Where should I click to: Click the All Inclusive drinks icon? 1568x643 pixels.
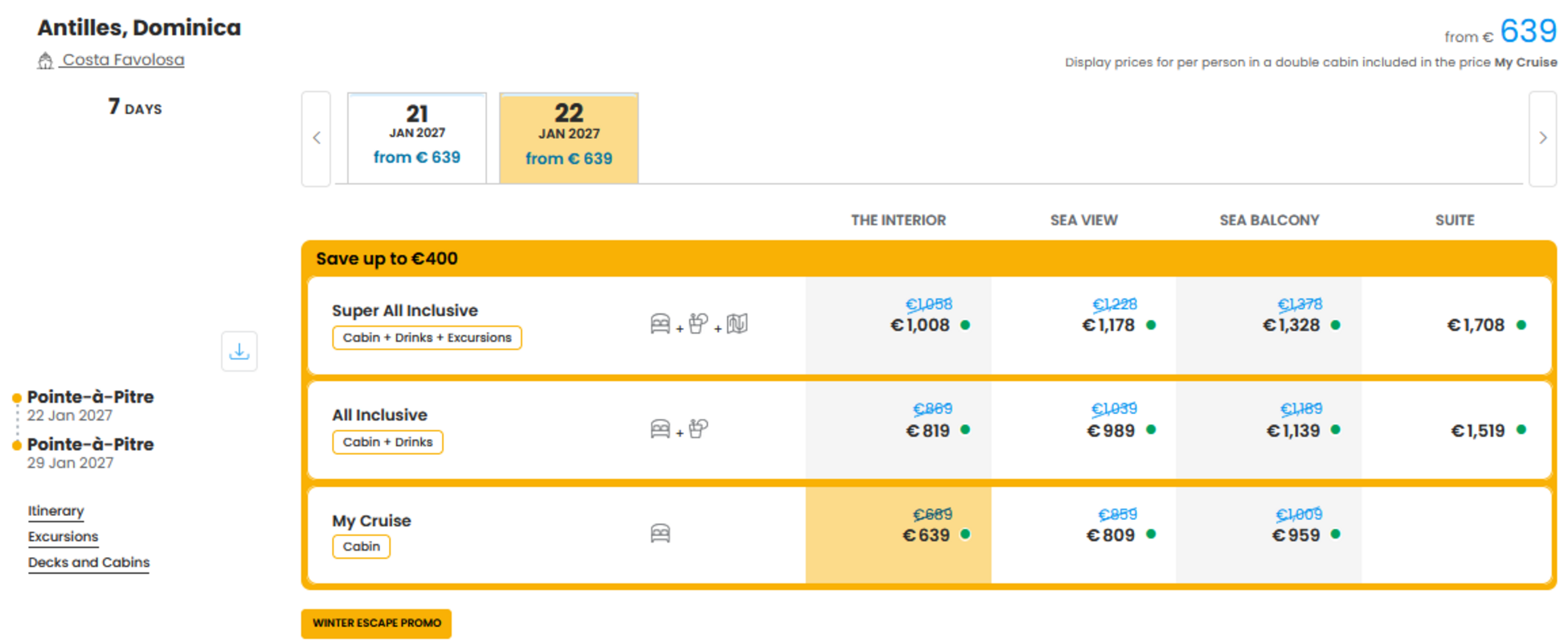pos(698,428)
